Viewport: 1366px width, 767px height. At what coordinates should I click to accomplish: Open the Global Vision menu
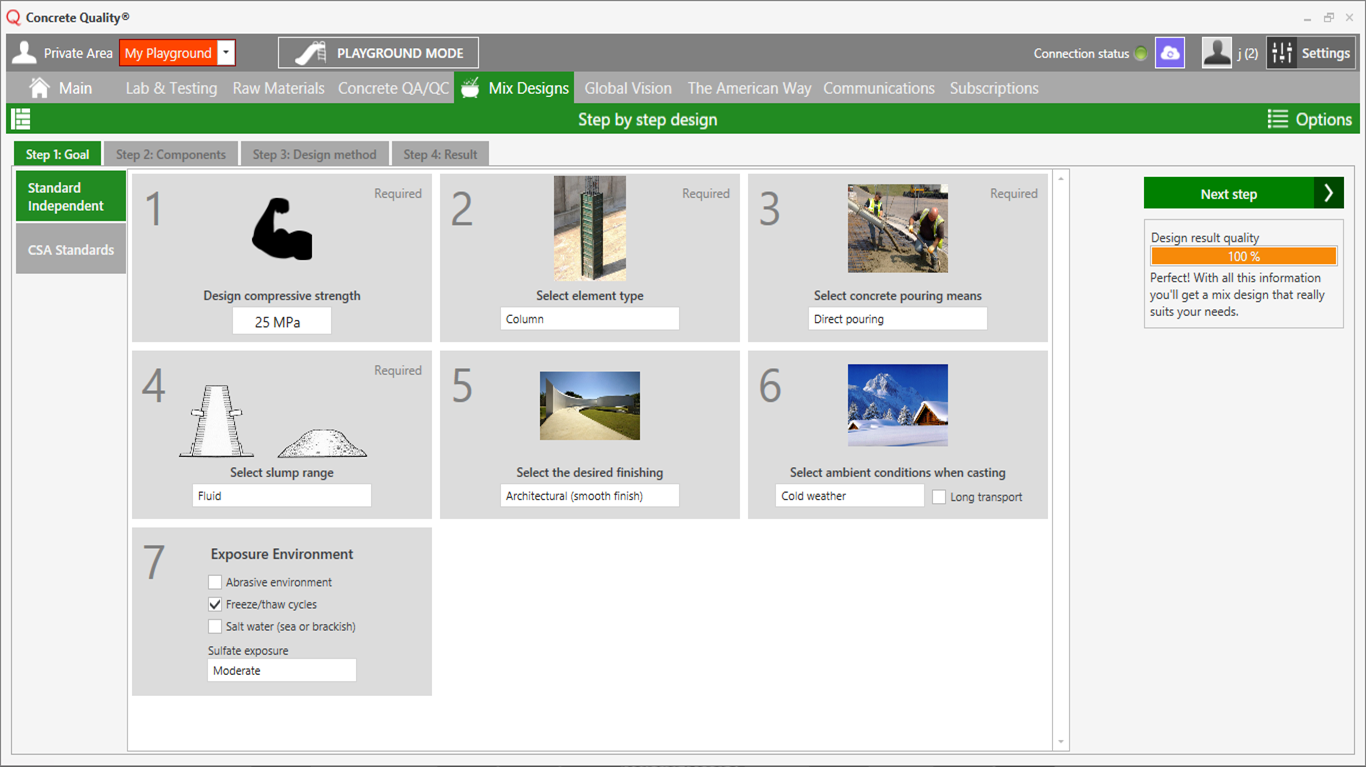[628, 88]
